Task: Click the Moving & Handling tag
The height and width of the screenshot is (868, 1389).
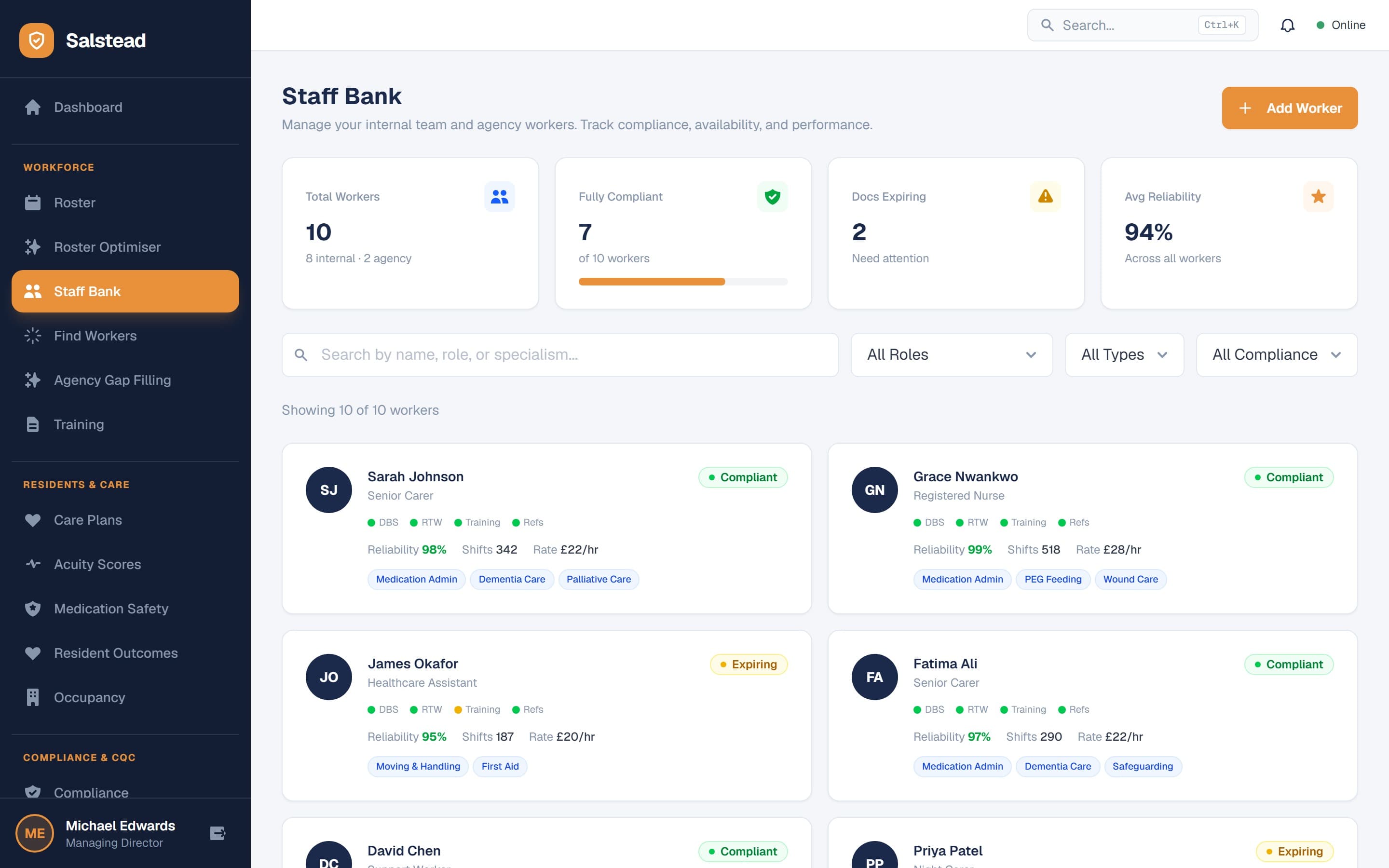Action: coord(418,766)
